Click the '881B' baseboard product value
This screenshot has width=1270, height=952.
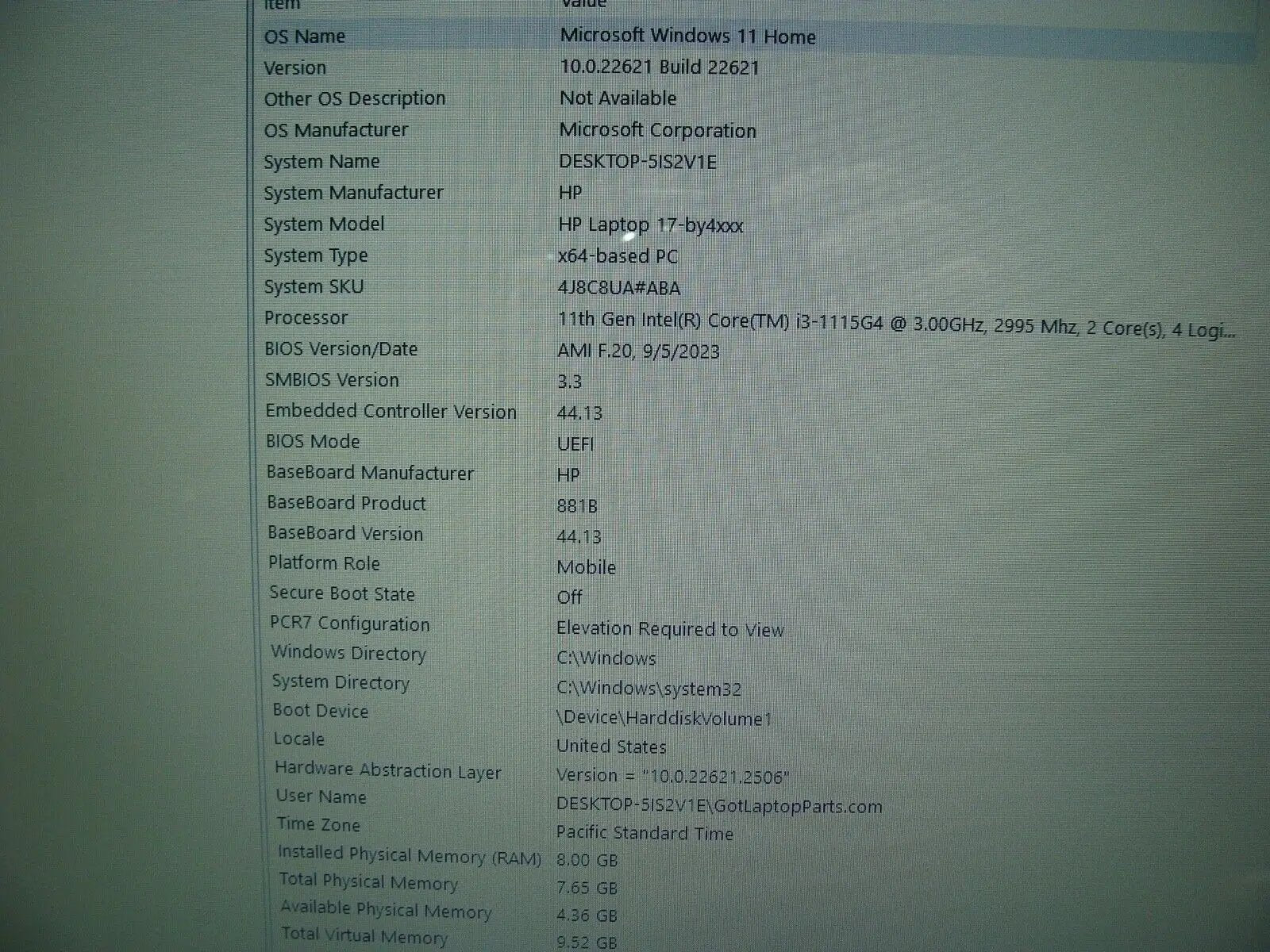click(x=577, y=506)
